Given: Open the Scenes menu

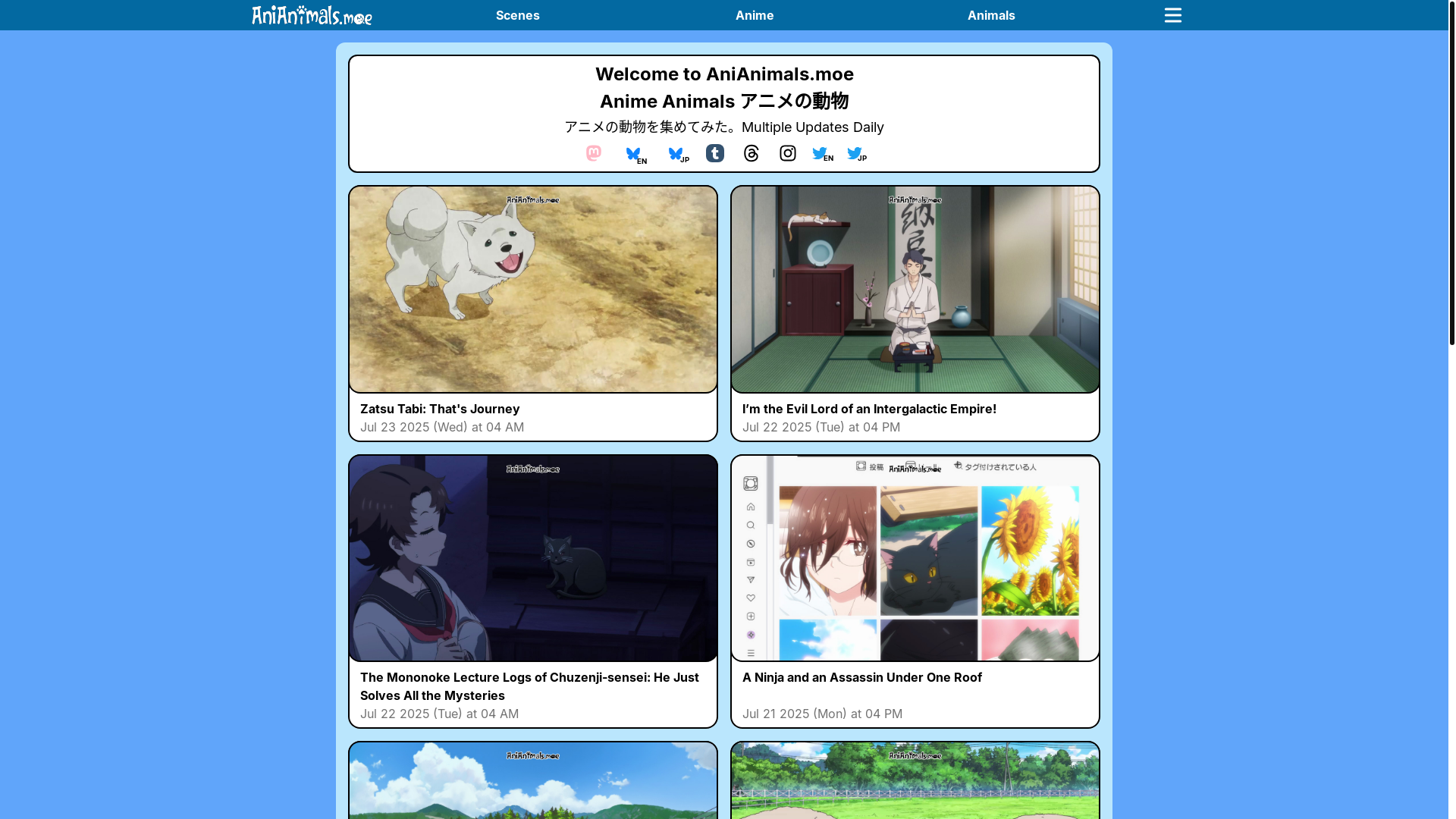Looking at the screenshot, I should point(518,15).
